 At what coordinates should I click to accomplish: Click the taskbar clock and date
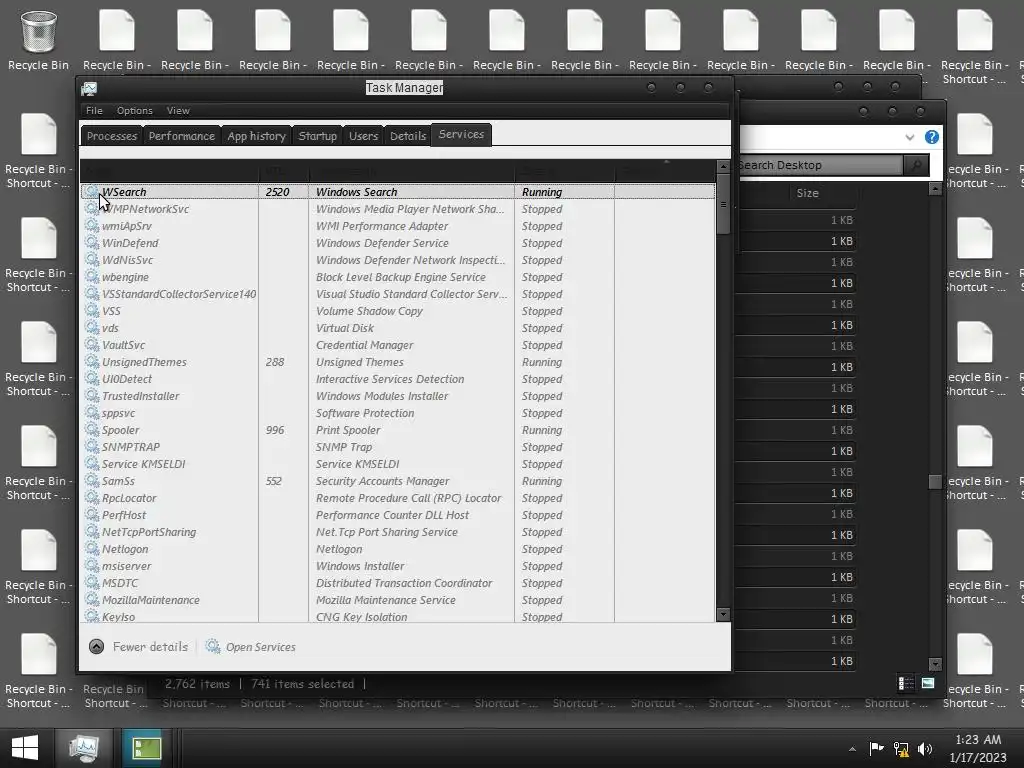point(978,748)
